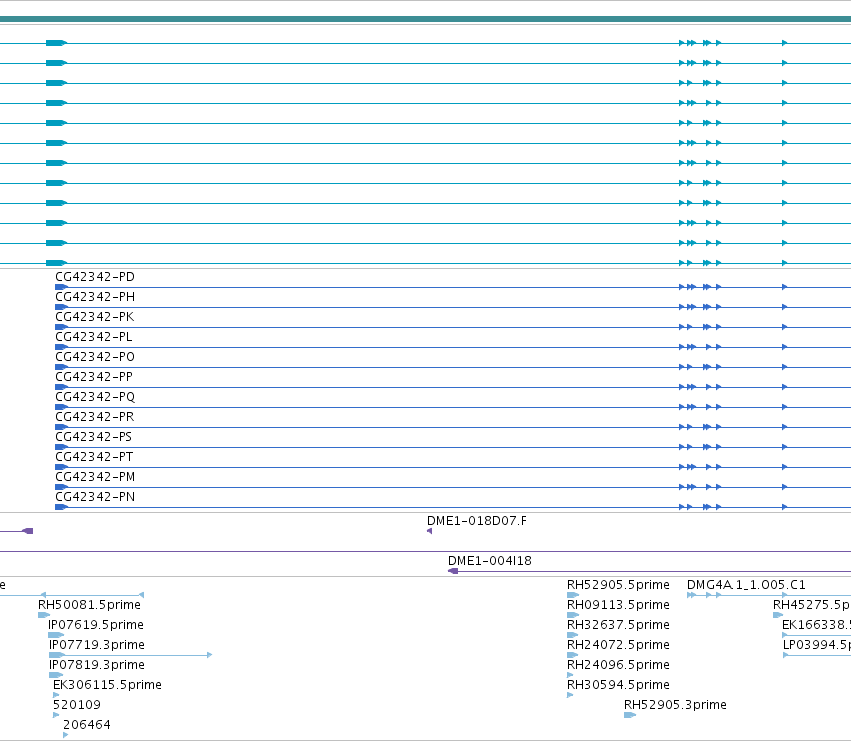
Task: Select the CG42342-PL transcript label
Action: tap(93, 337)
